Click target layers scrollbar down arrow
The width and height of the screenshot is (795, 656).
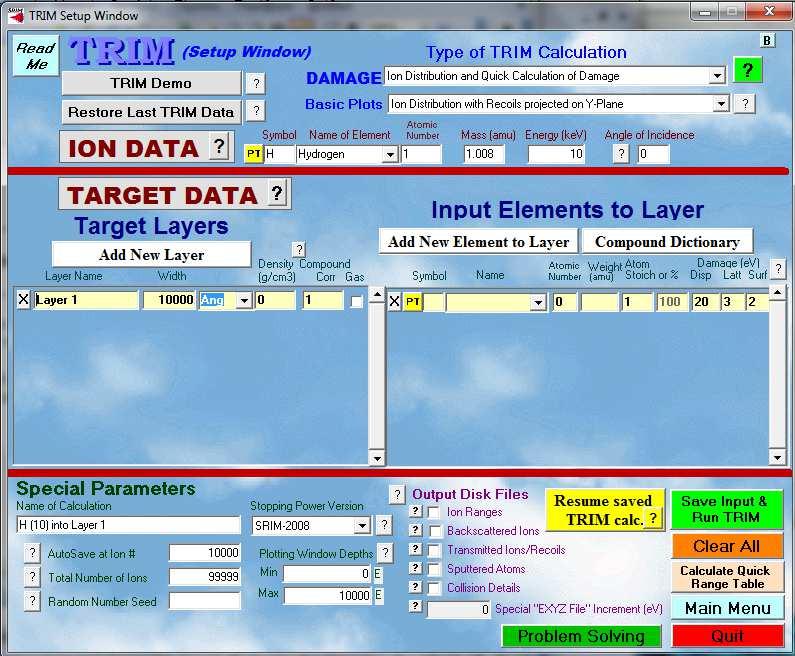[377, 458]
